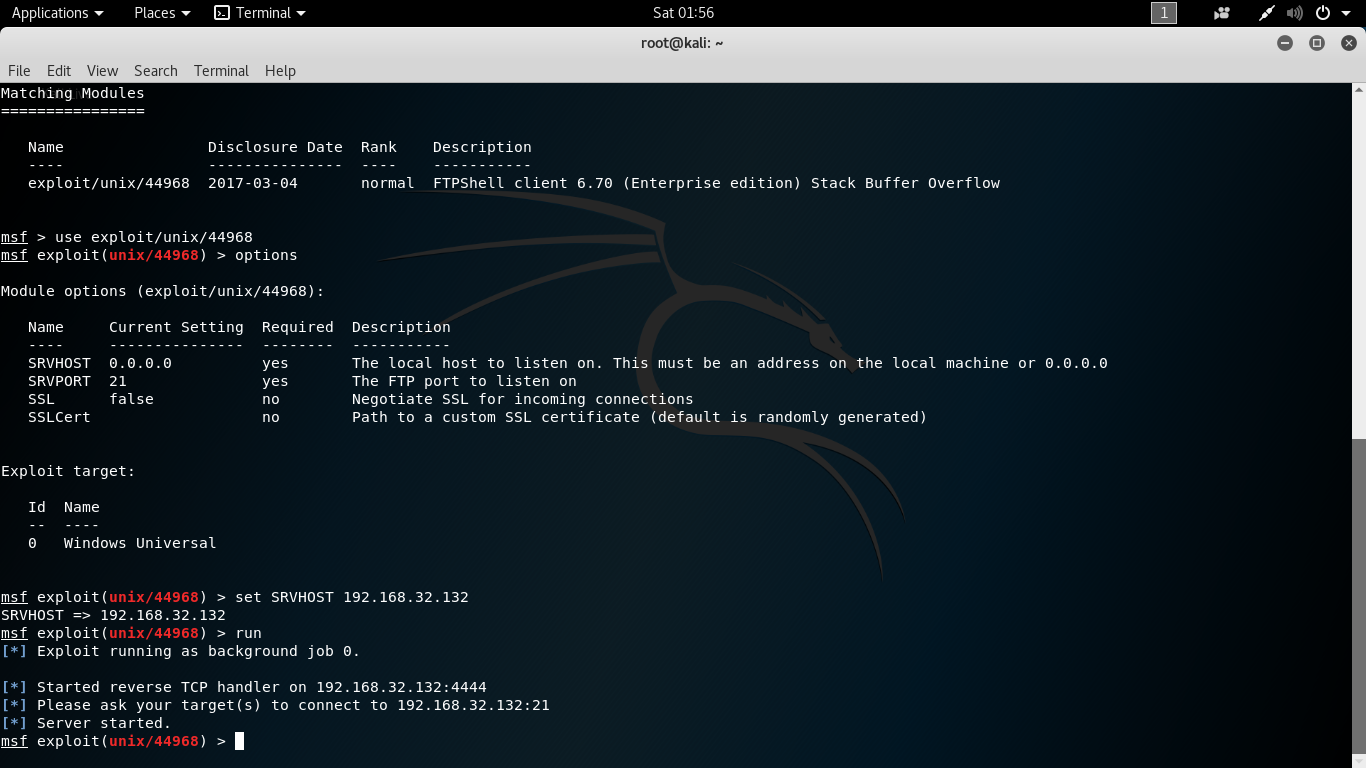1366x768 pixels.
Task: Click the power icon in top bar
Action: click(x=1323, y=13)
